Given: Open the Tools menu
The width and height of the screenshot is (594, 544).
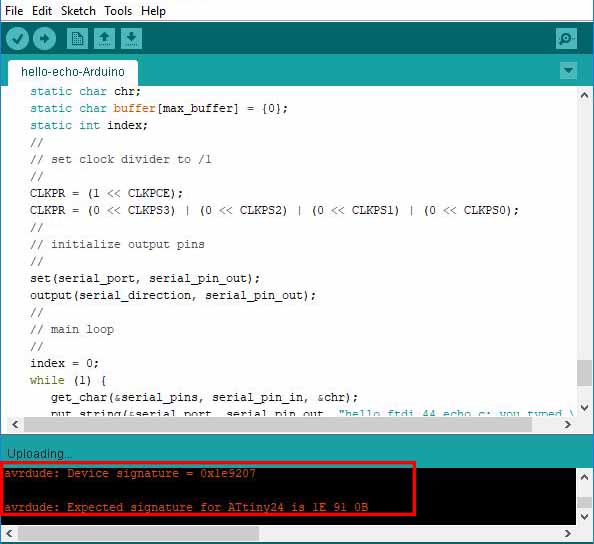Looking at the screenshot, I should point(118,11).
